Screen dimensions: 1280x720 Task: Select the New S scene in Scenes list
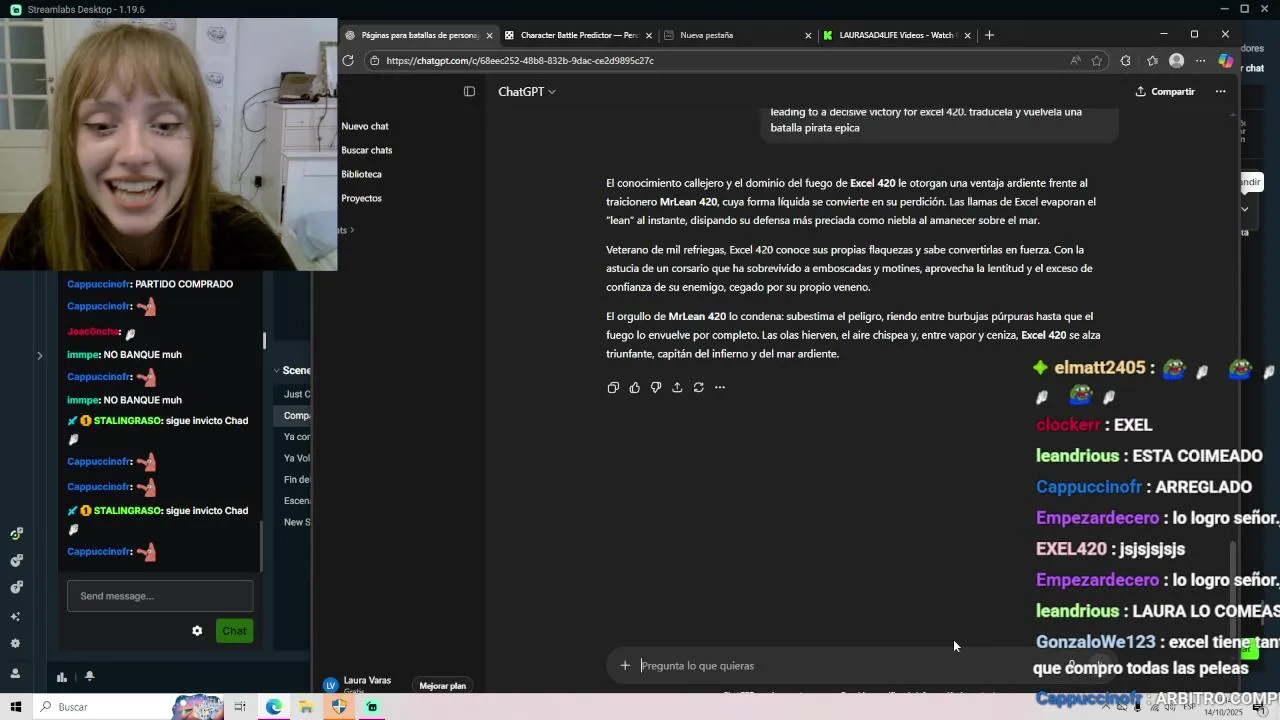296,522
